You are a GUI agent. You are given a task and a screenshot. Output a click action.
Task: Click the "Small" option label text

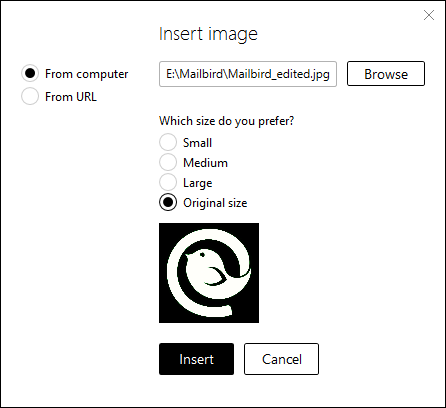(x=197, y=143)
